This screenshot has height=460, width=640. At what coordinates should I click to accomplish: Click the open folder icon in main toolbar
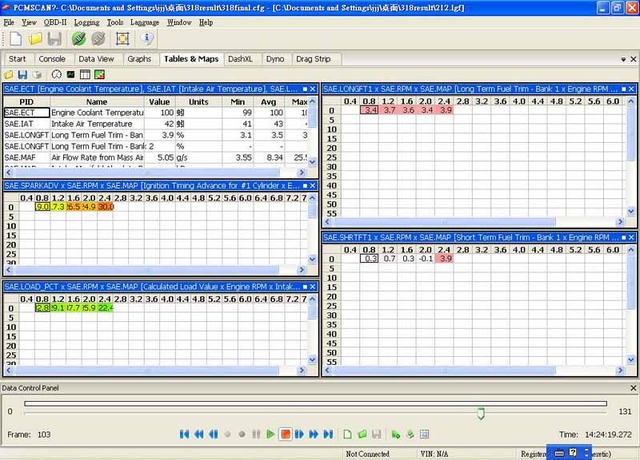(x=33, y=39)
